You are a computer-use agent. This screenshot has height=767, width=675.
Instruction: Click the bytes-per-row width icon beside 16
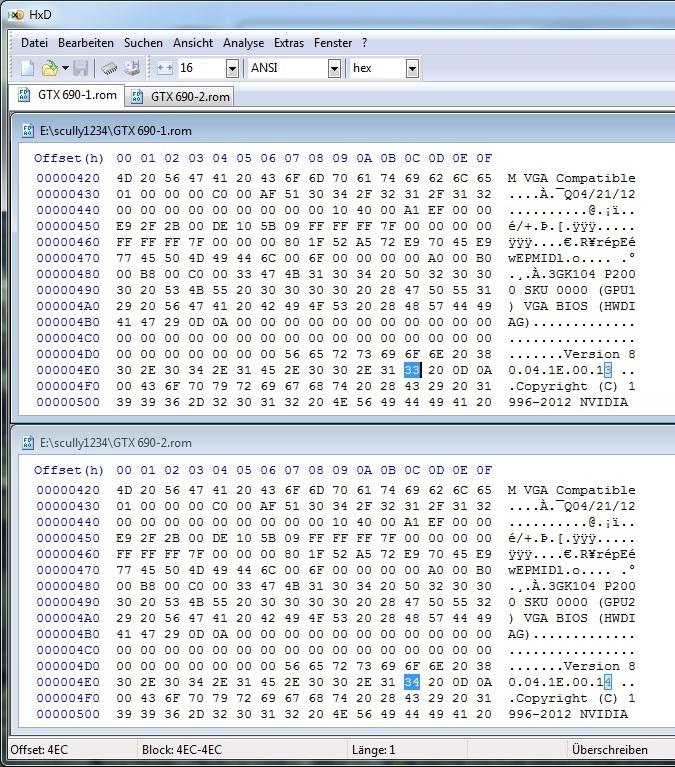(x=165, y=68)
